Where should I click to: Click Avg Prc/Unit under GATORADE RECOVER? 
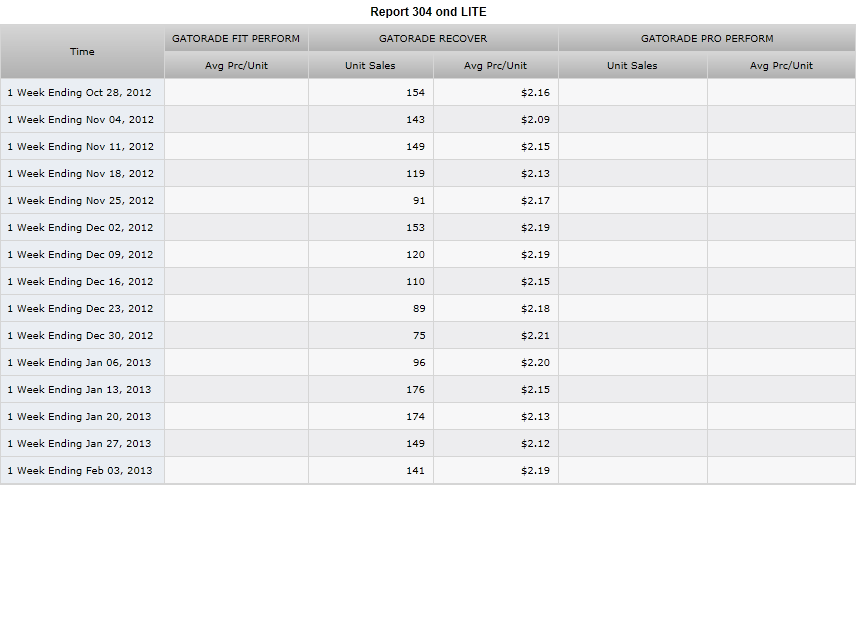(x=495, y=66)
